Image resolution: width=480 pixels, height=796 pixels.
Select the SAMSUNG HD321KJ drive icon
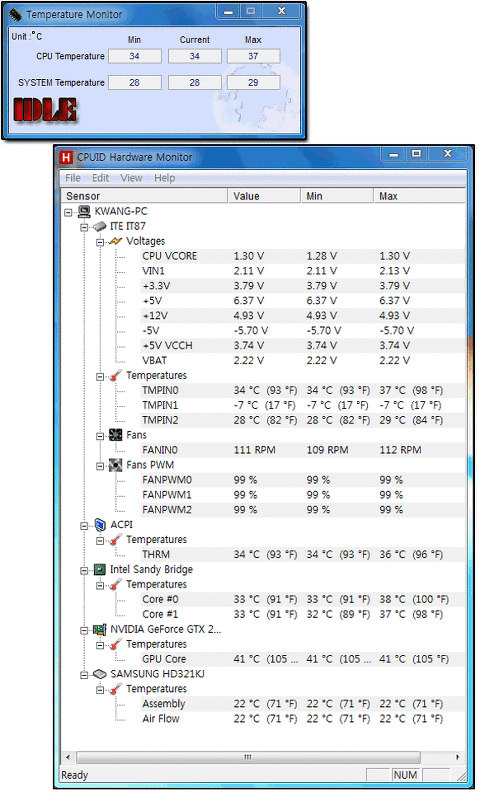click(100, 674)
